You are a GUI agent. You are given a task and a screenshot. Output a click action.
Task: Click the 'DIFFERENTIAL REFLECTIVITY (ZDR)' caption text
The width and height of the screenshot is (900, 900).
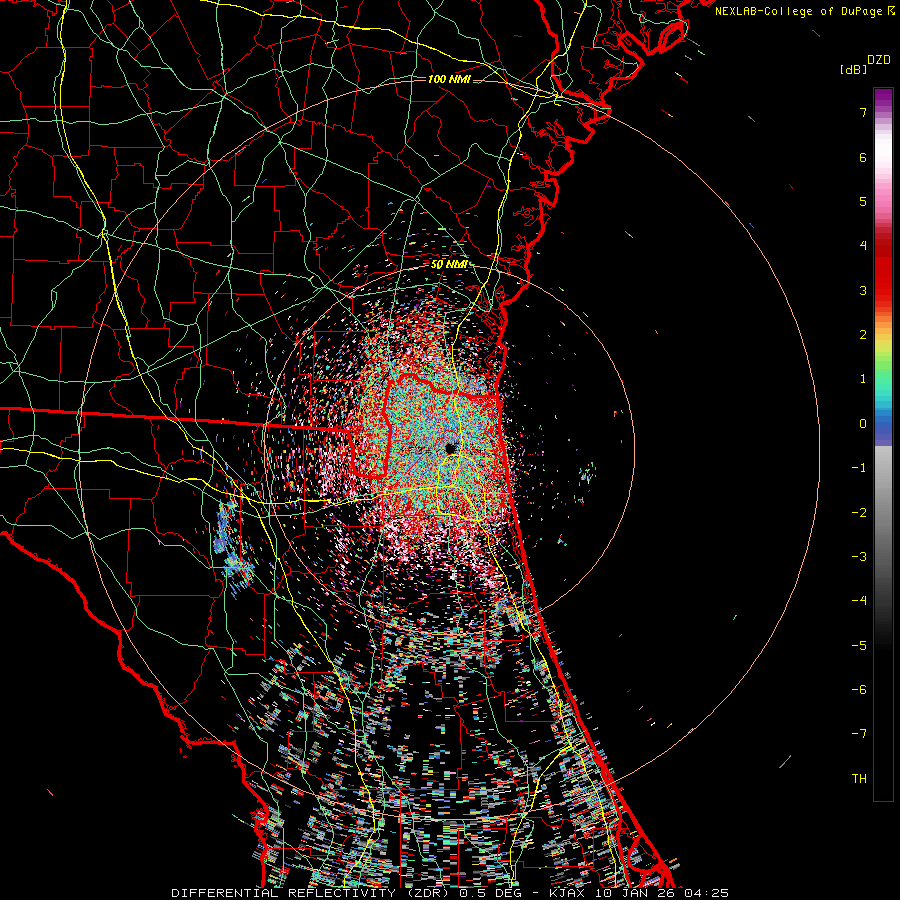pos(313,893)
